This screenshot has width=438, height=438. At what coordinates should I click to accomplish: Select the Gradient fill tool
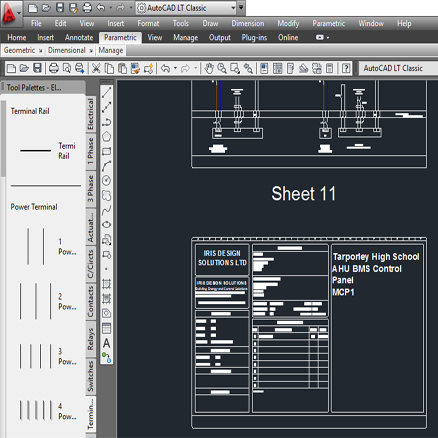pos(106,298)
